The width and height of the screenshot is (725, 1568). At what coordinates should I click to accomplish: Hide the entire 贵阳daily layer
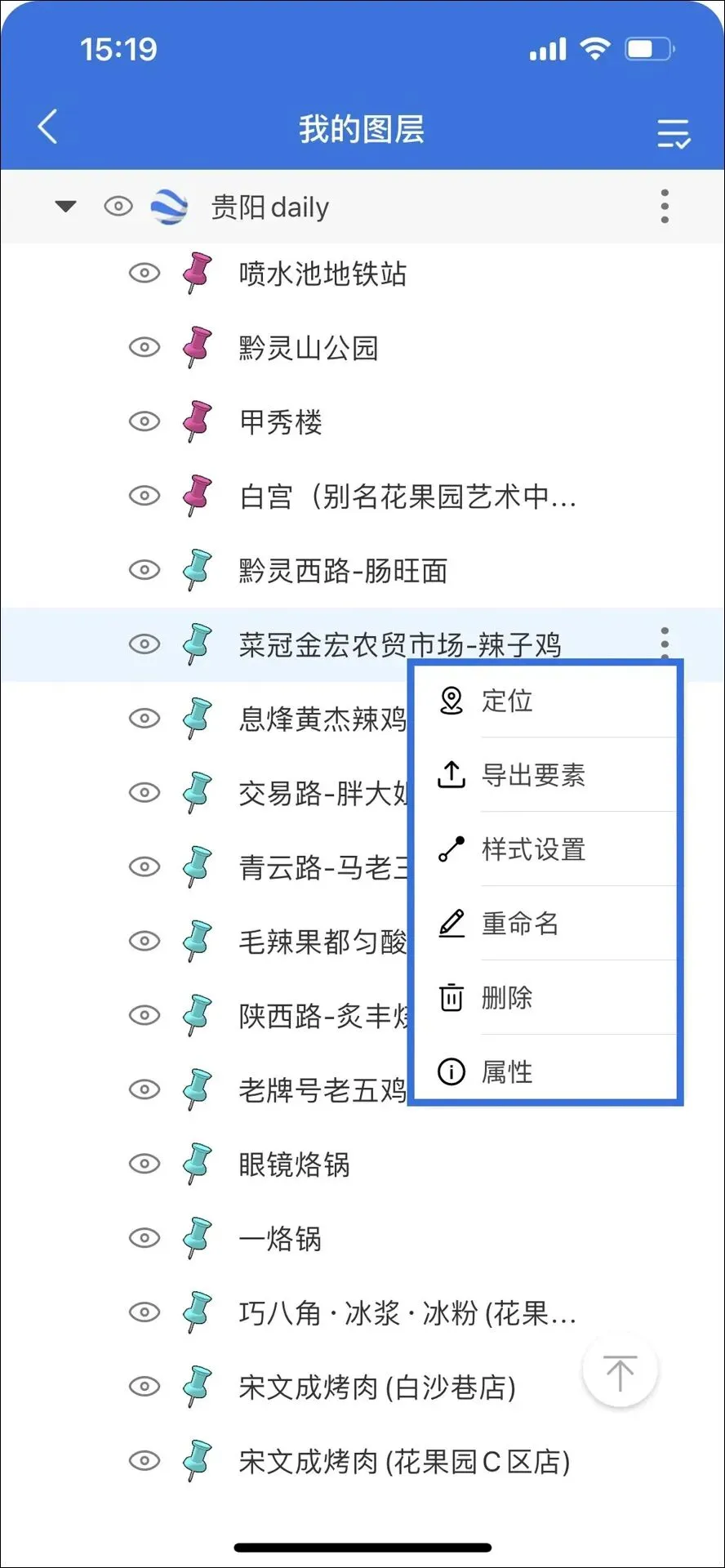[118, 207]
